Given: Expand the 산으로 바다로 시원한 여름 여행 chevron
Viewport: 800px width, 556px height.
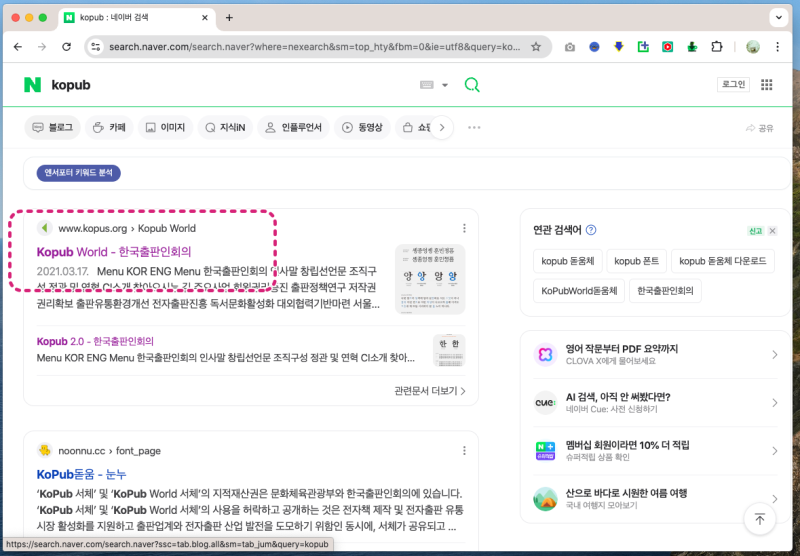Looking at the screenshot, I should (774, 499).
